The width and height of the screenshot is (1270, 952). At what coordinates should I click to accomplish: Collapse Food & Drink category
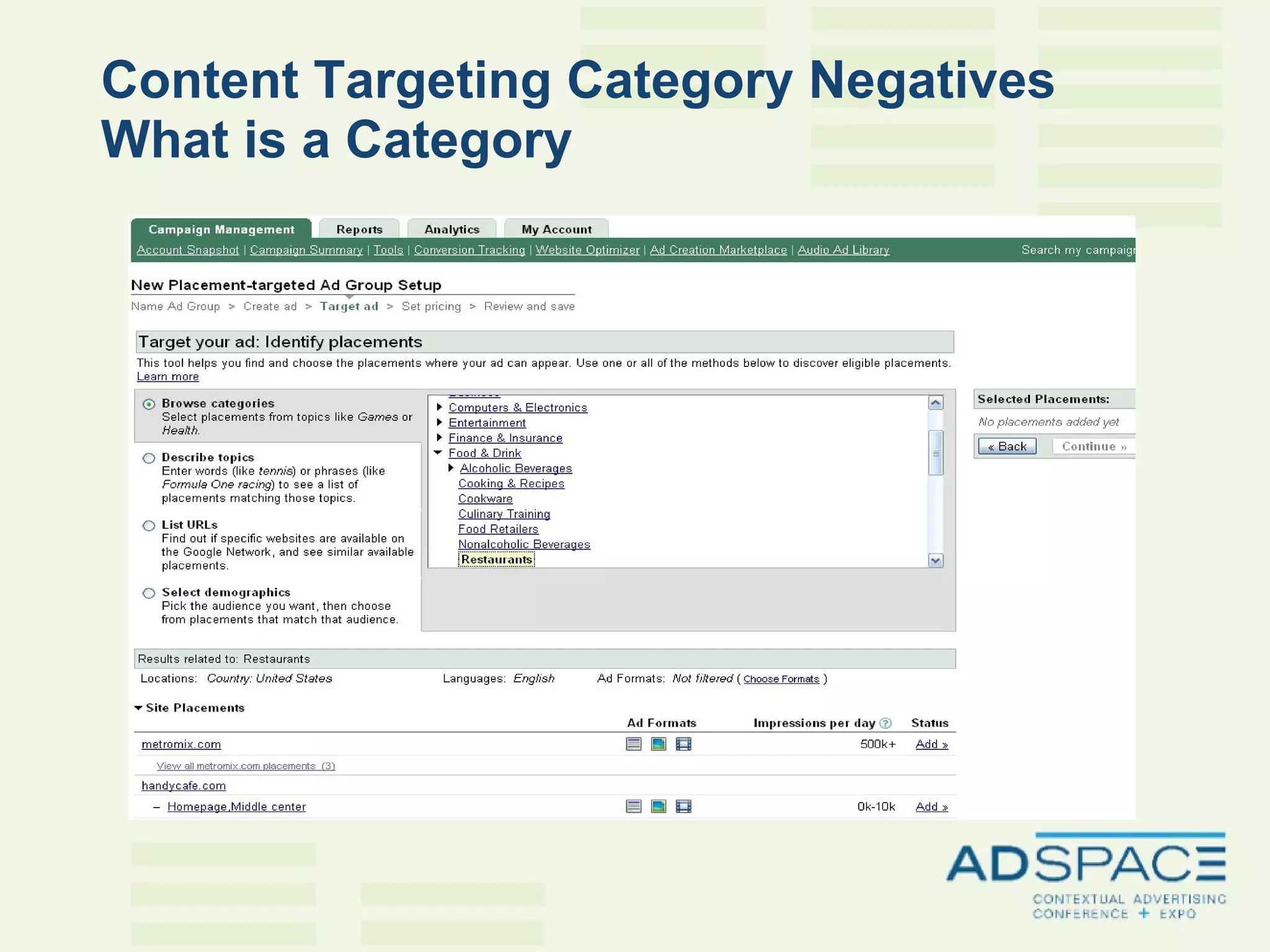(x=438, y=453)
